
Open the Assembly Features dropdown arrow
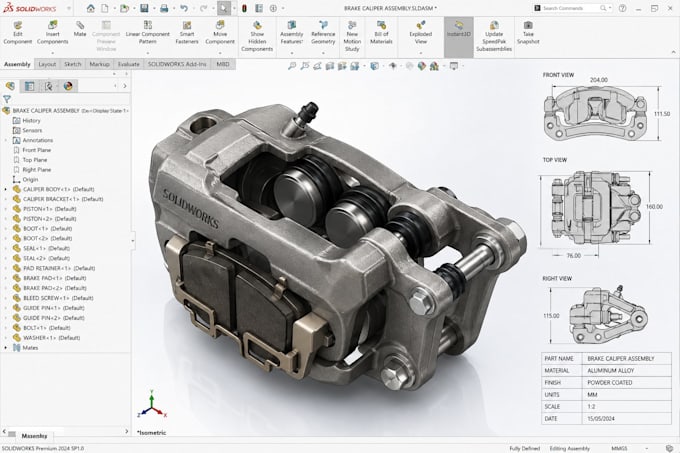[292, 53]
